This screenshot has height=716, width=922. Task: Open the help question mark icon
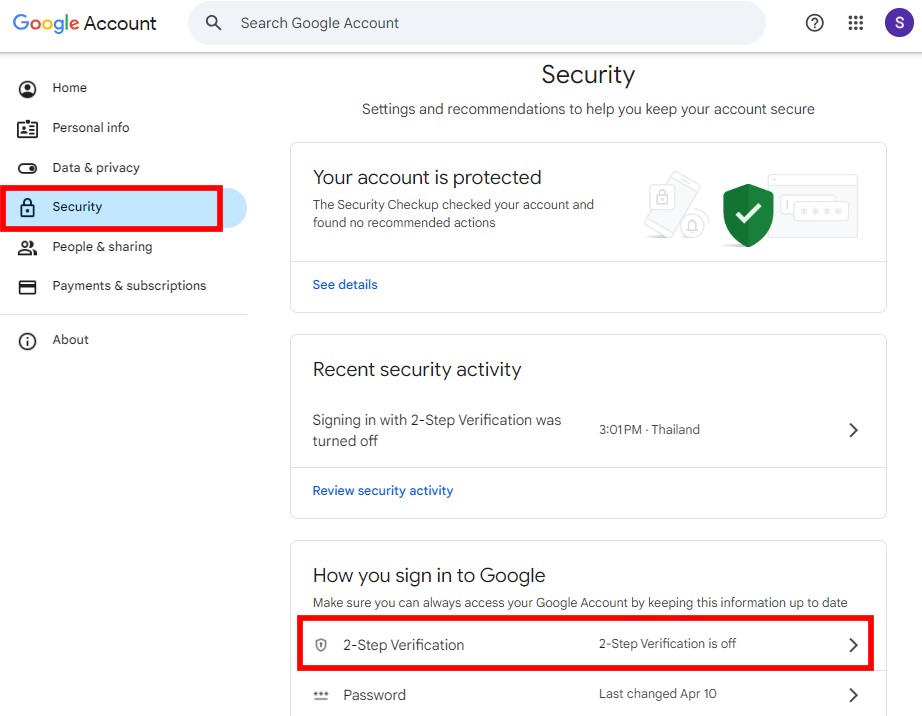(815, 23)
